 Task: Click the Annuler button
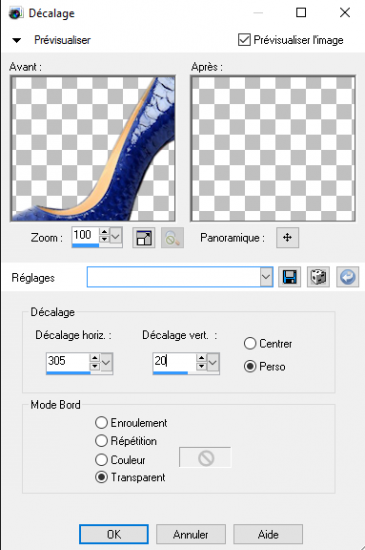(x=191, y=534)
